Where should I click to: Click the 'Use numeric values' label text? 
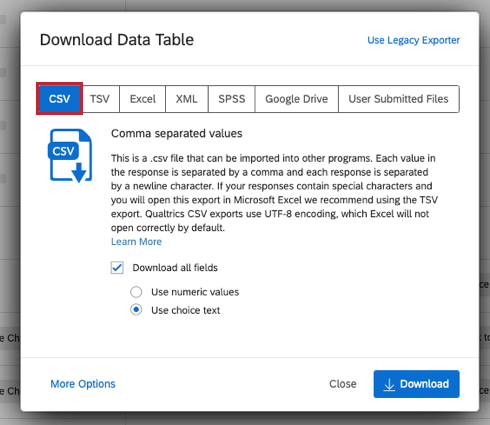195,292
